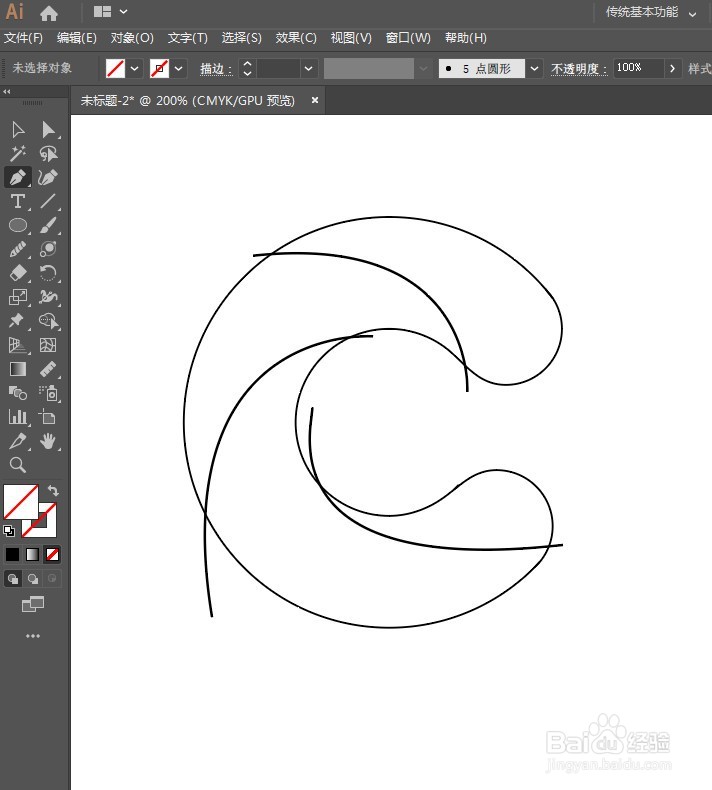
Task: Select the Width warp tool
Action: point(48,297)
